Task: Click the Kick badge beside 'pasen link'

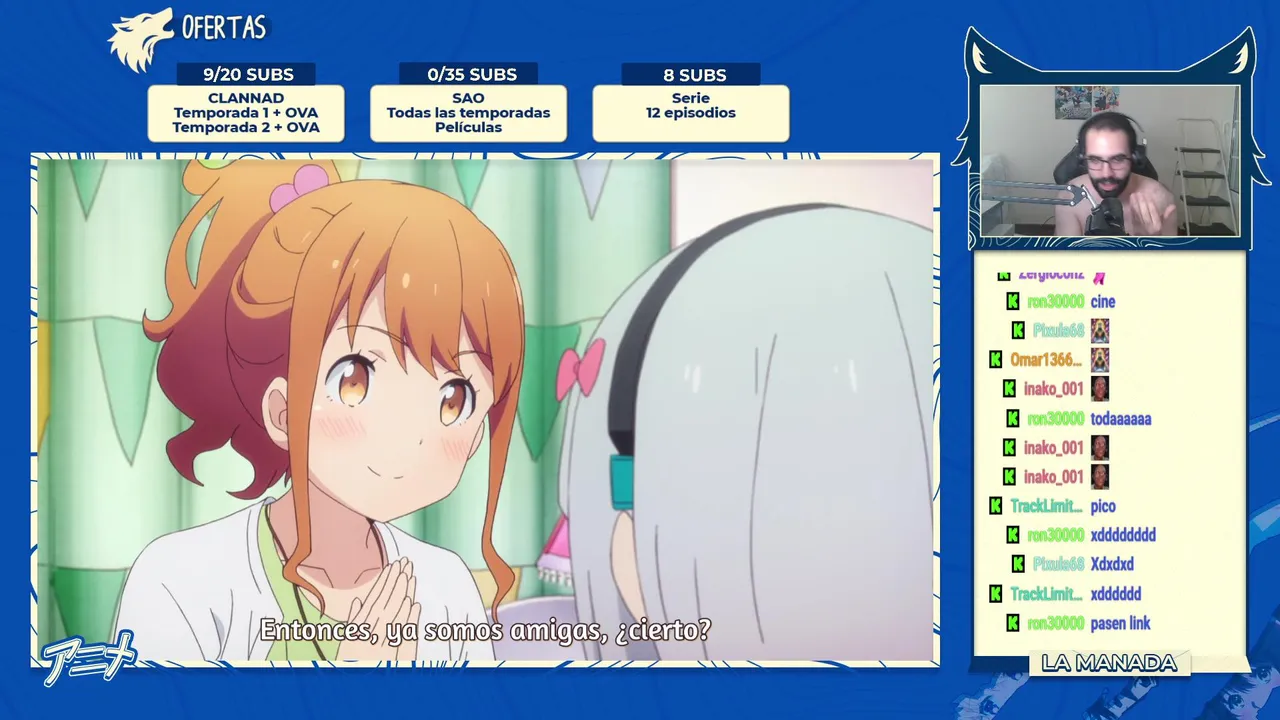Action: click(1012, 623)
